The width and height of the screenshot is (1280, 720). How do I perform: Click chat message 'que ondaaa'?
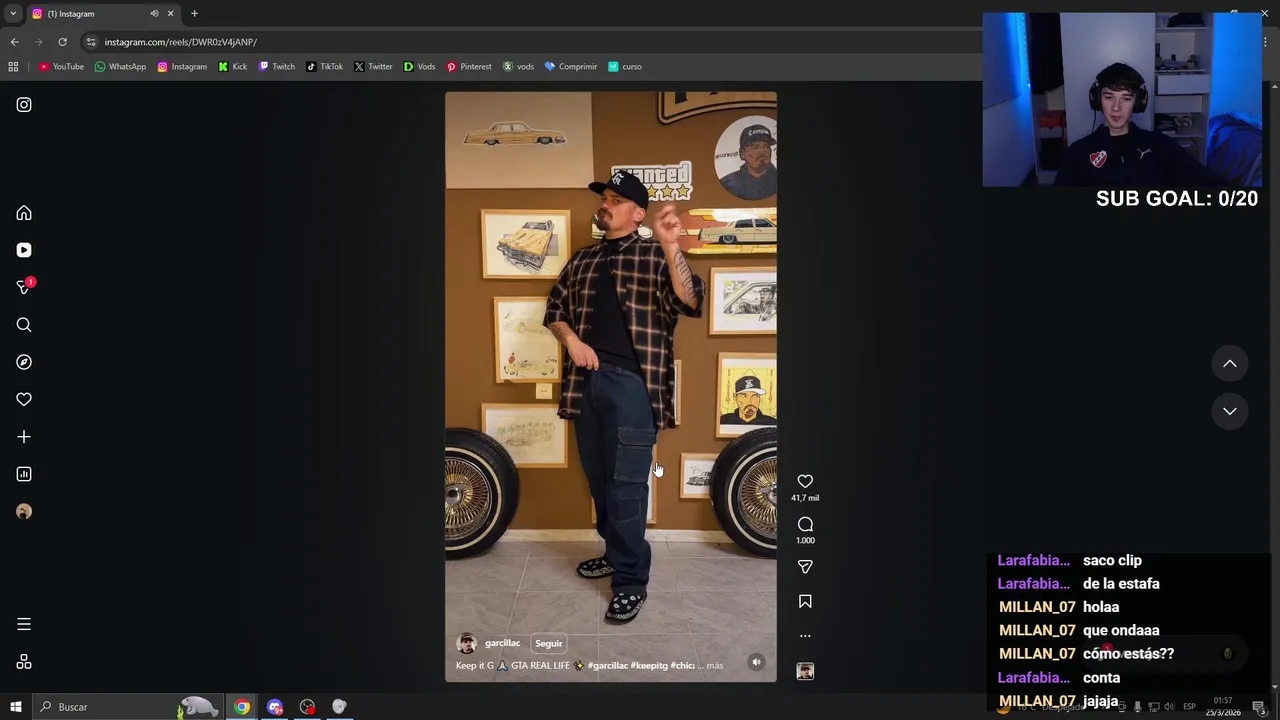[1121, 630]
